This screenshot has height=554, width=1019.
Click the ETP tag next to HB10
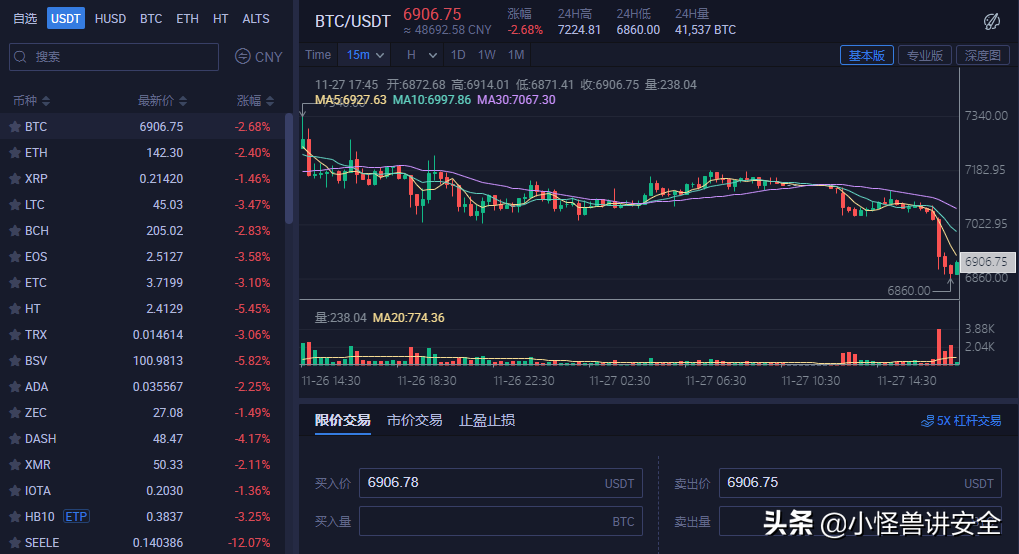[x=76, y=517]
